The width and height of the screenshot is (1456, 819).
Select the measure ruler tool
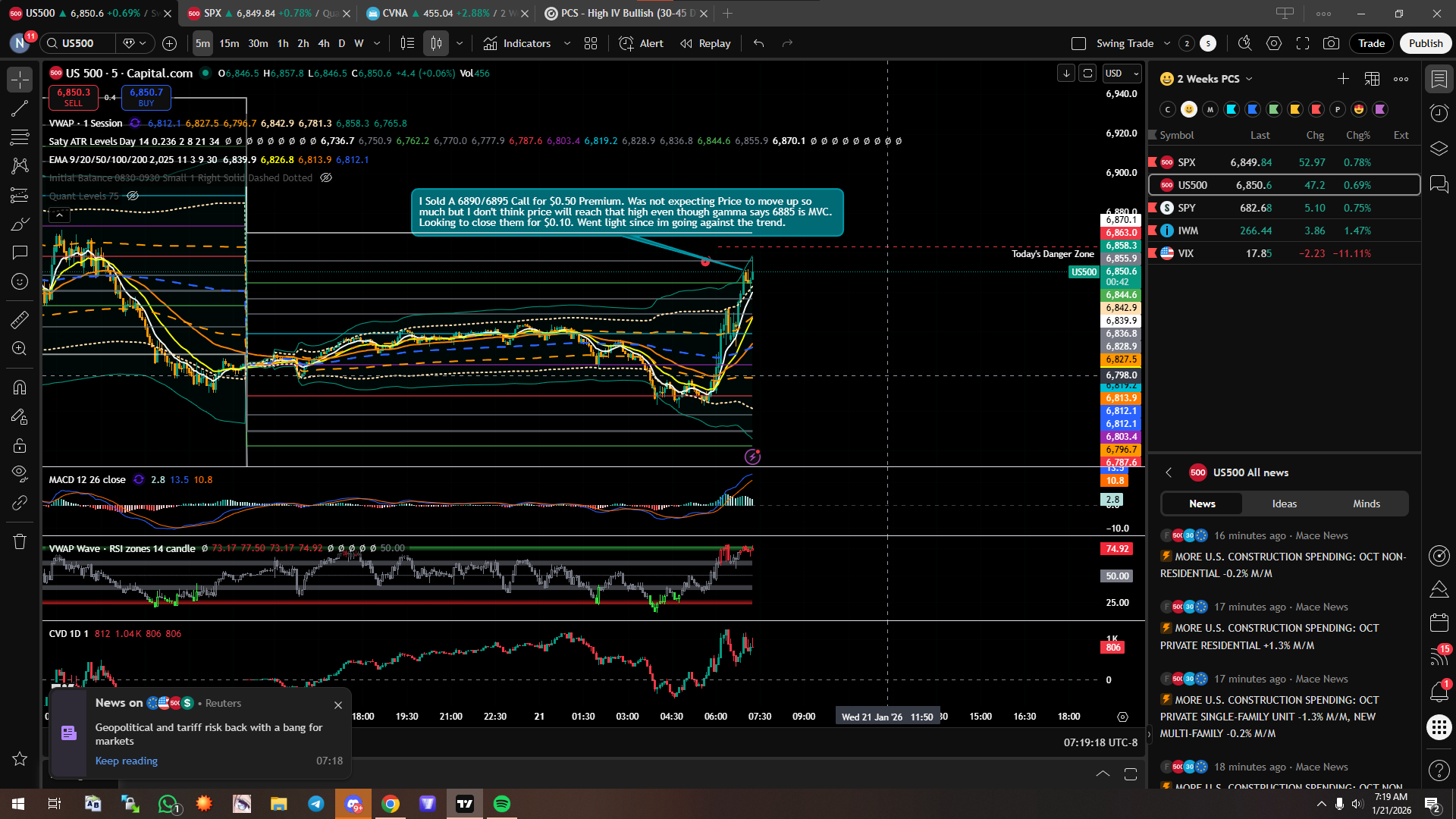(20, 320)
